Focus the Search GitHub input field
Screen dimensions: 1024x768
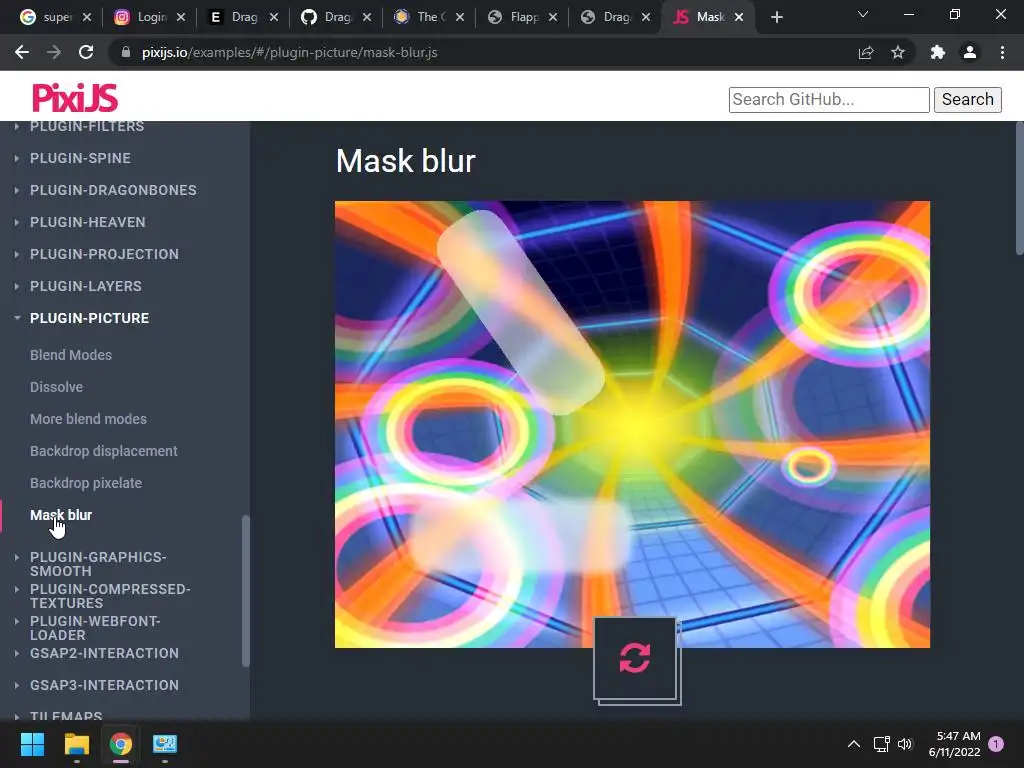(x=829, y=99)
